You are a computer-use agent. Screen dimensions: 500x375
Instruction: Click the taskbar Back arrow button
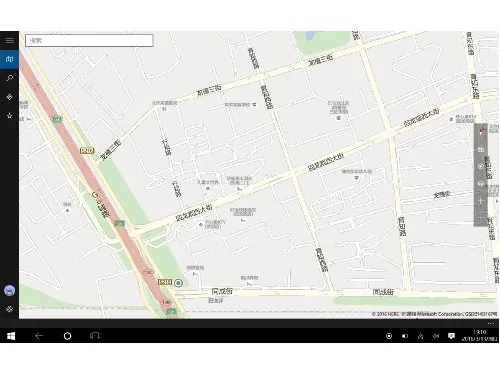pyautogui.click(x=39, y=336)
